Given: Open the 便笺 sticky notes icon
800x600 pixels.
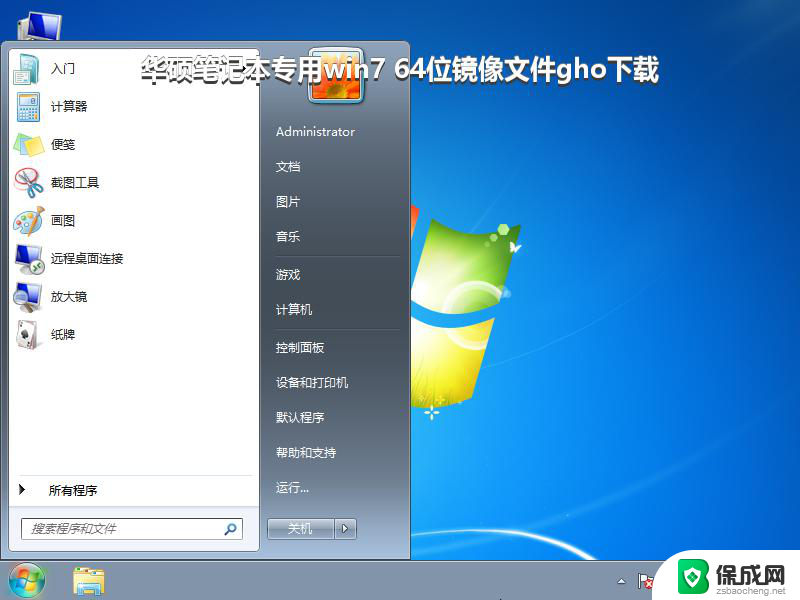Looking at the screenshot, I should click(28, 144).
